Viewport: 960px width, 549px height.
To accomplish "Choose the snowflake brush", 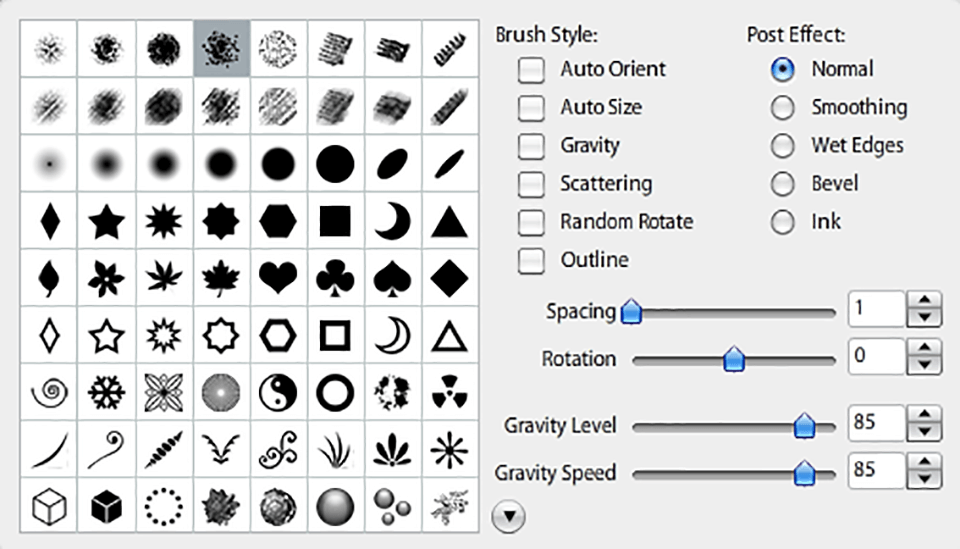I will 107,392.
